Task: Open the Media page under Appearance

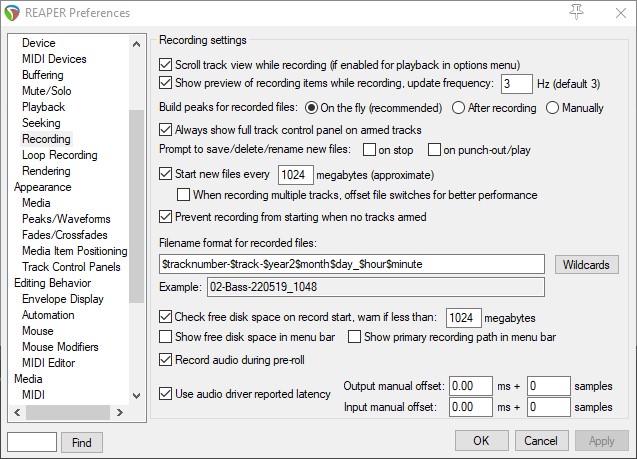Action: point(36,203)
